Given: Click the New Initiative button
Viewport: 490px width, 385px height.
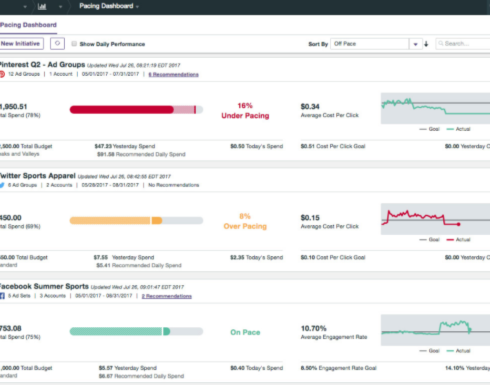Looking at the screenshot, I should coord(21,44).
